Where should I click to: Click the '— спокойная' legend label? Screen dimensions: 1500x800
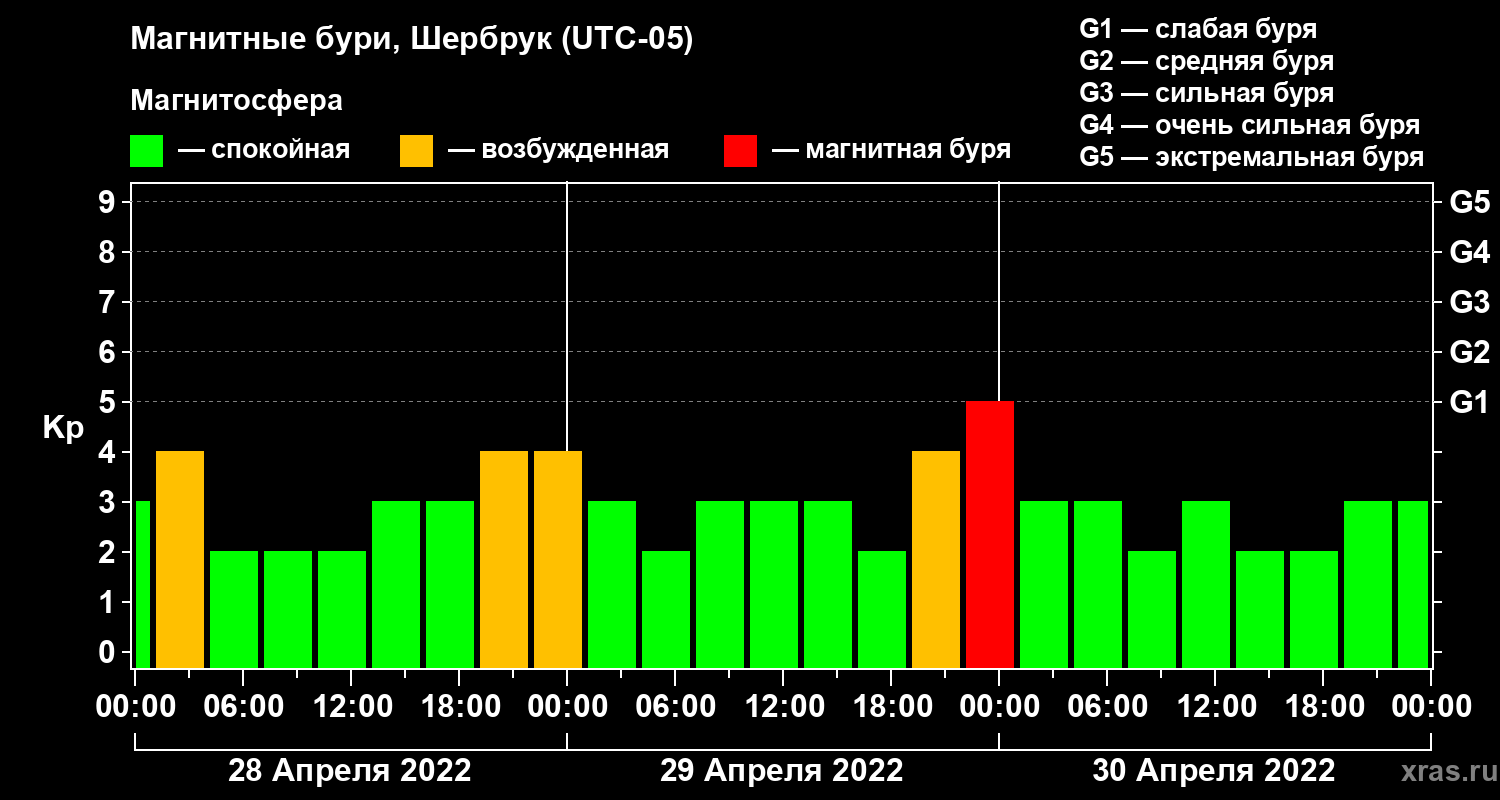point(264,150)
